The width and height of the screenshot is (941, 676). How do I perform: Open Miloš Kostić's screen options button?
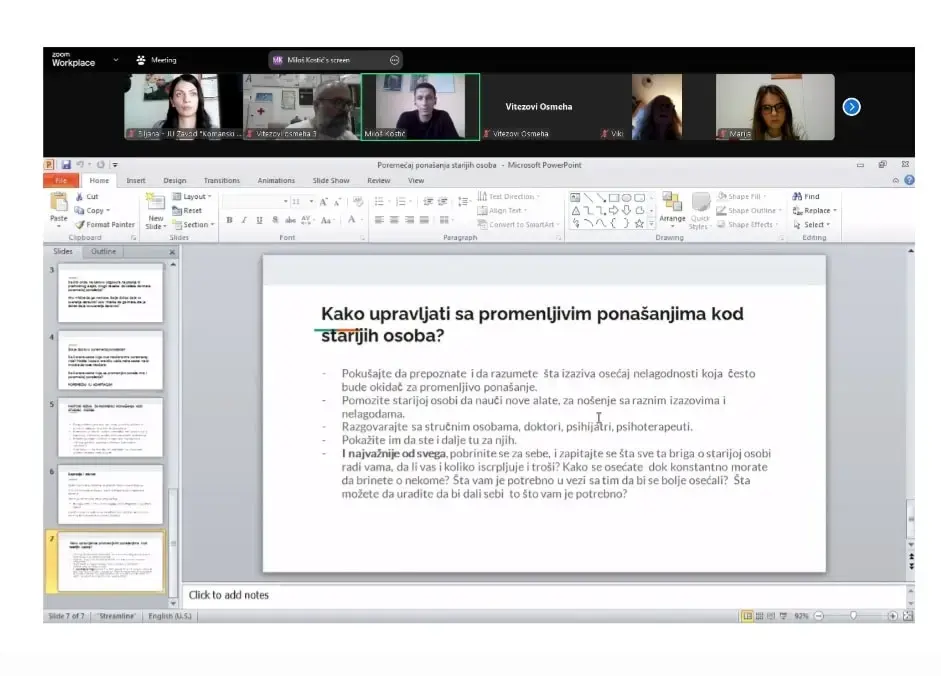[x=394, y=60]
